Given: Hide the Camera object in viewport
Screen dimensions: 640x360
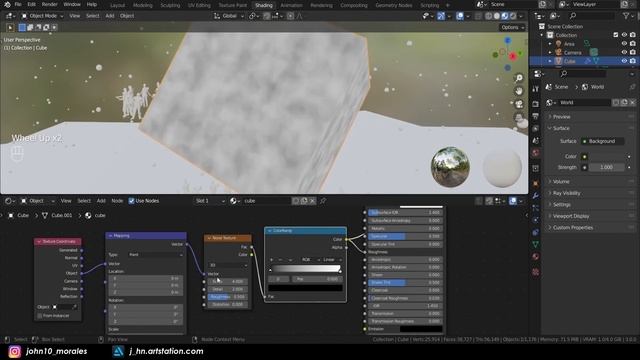Looking at the screenshot, I should tap(624, 52).
